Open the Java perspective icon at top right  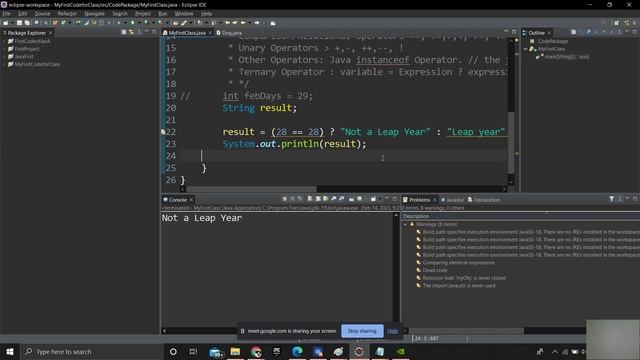pyautogui.click(x=627, y=23)
